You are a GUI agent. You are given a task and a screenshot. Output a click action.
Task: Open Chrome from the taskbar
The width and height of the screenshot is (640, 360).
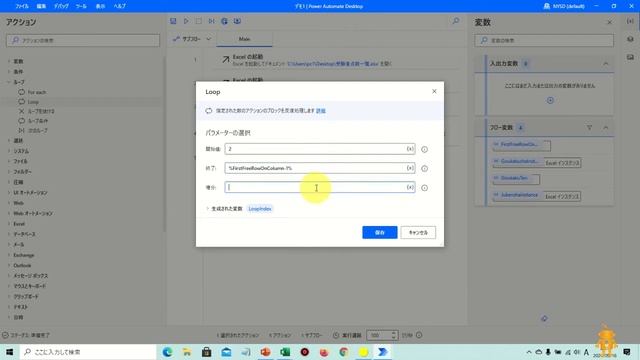344,352
